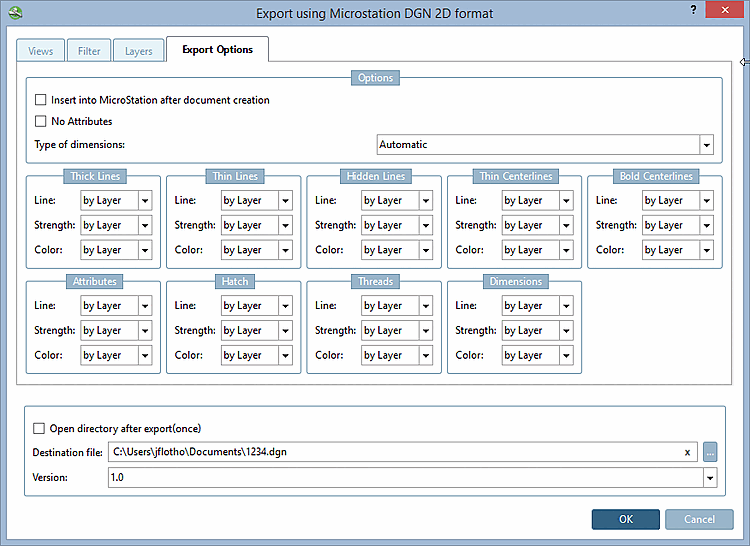Open Dimensions Color dropdown

click(566, 355)
